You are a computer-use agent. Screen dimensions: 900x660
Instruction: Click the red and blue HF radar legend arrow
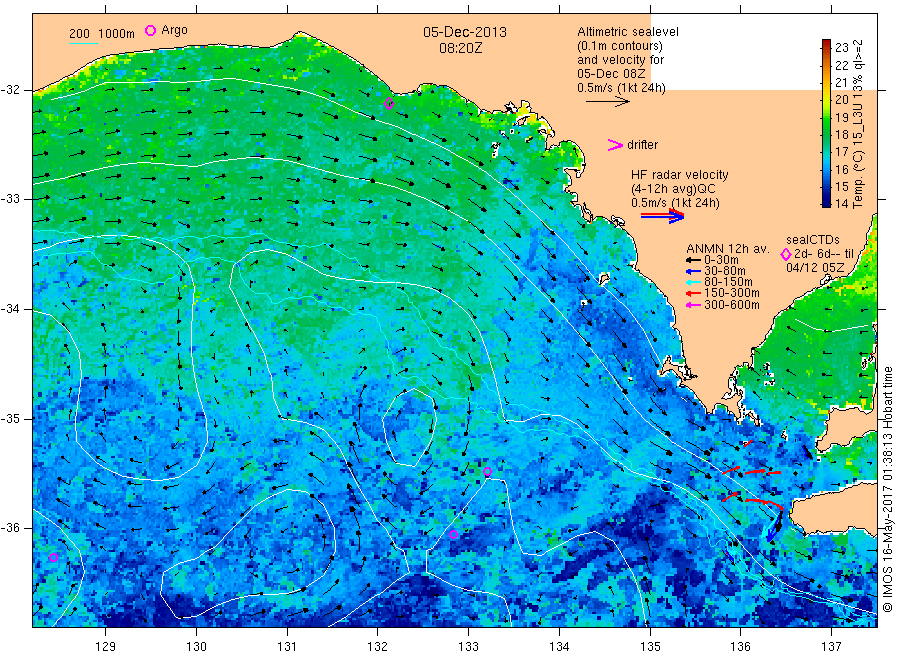tap(662, 216)
